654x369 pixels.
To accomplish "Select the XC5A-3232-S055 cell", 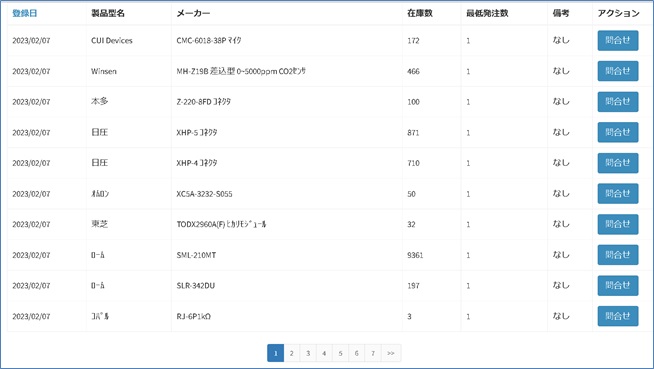I will click(x=204, y=194).
